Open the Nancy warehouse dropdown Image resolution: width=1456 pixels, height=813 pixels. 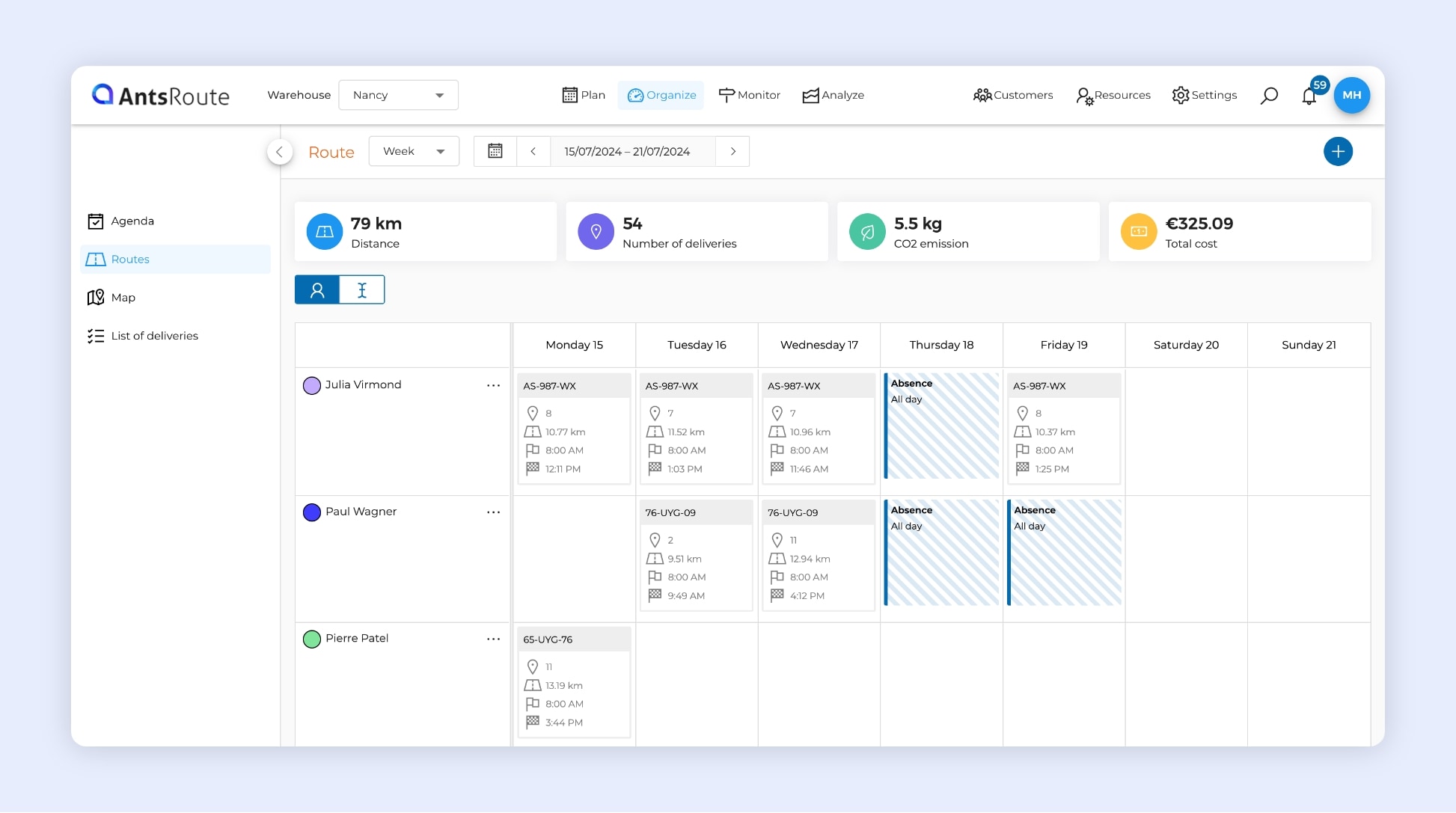click(x=398, y=96)
